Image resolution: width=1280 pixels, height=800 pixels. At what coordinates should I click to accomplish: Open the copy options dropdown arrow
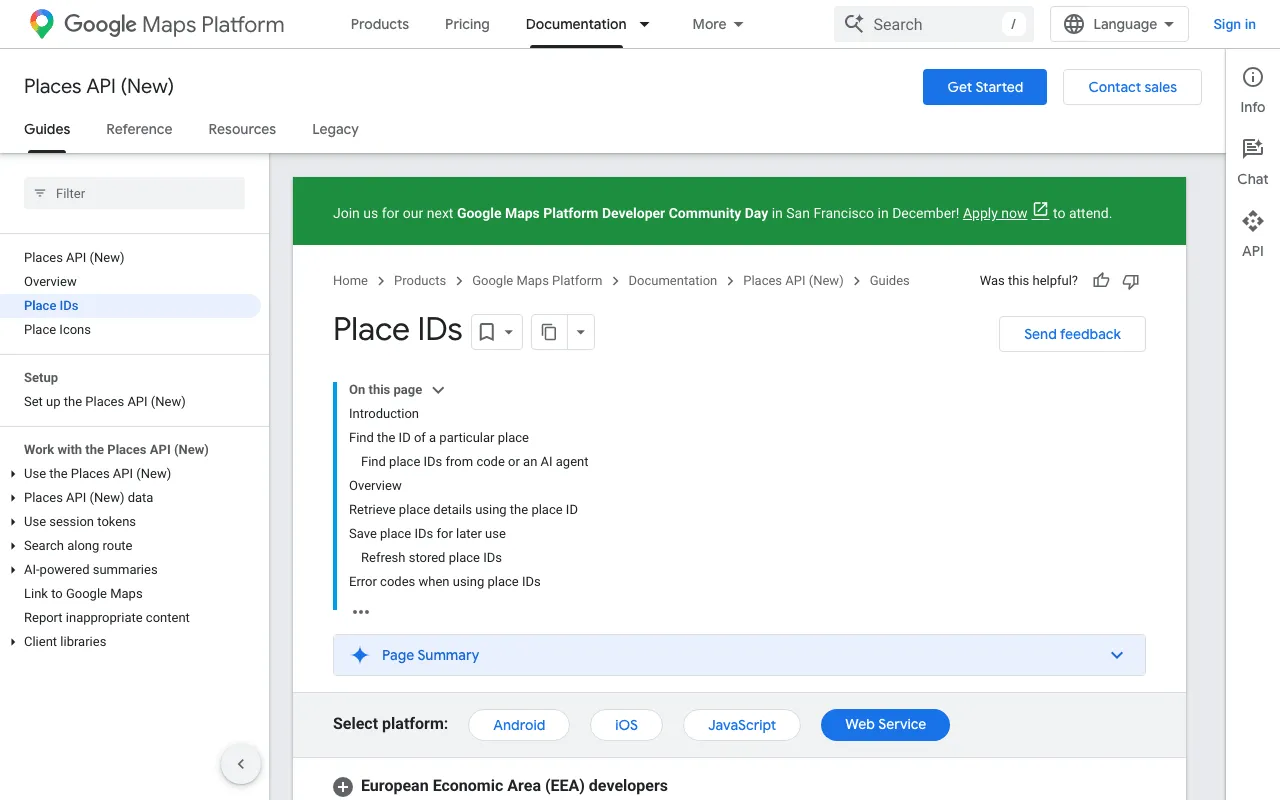(581, 332)
